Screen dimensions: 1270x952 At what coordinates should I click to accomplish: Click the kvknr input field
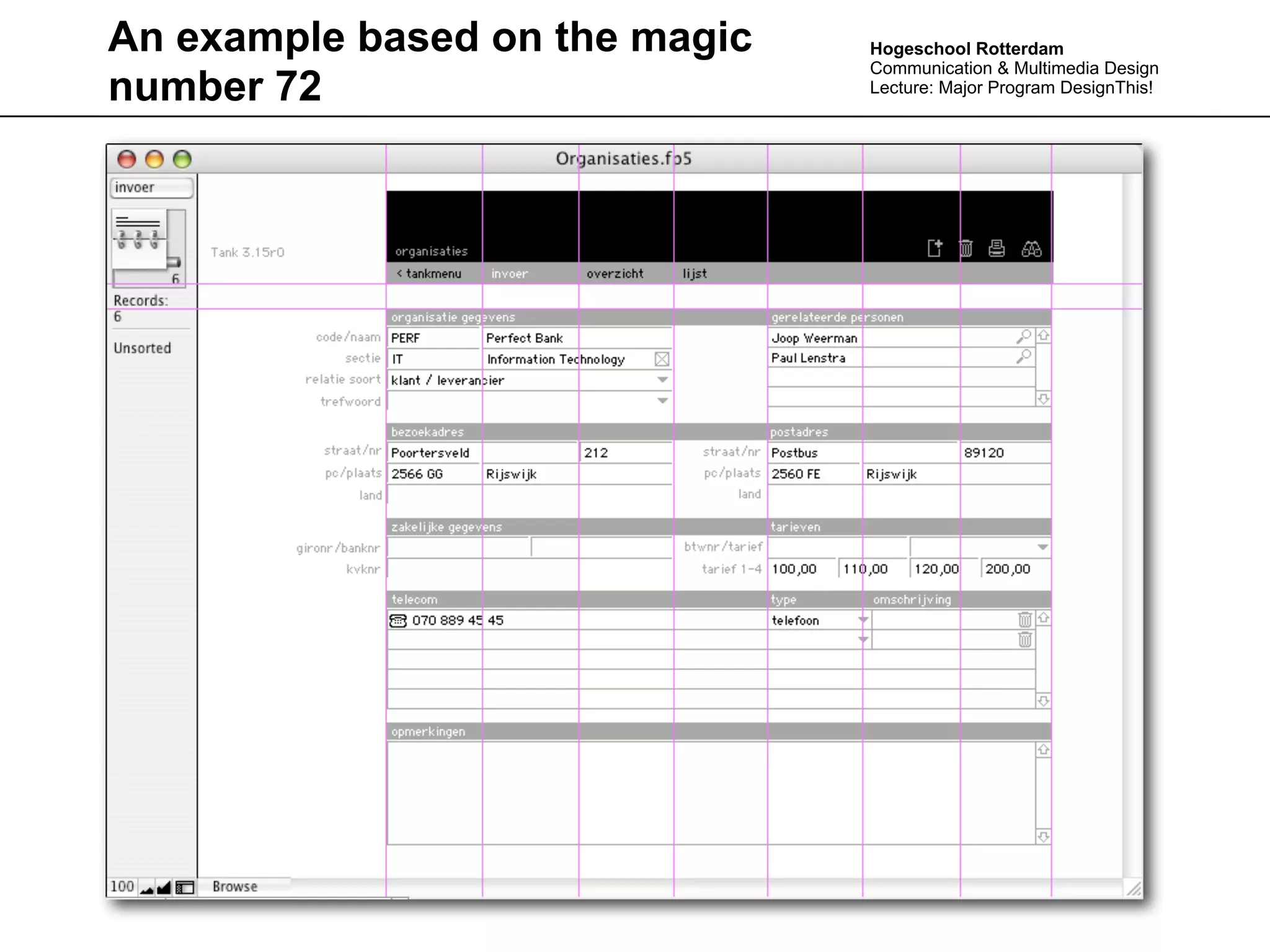point(530,568)
